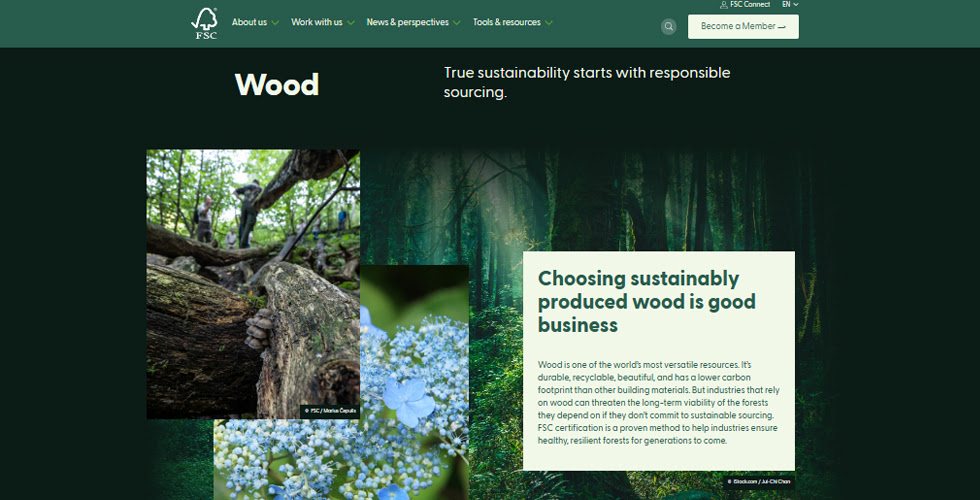
Task: Open the About us menu
Action: click(x=249, y=22)
